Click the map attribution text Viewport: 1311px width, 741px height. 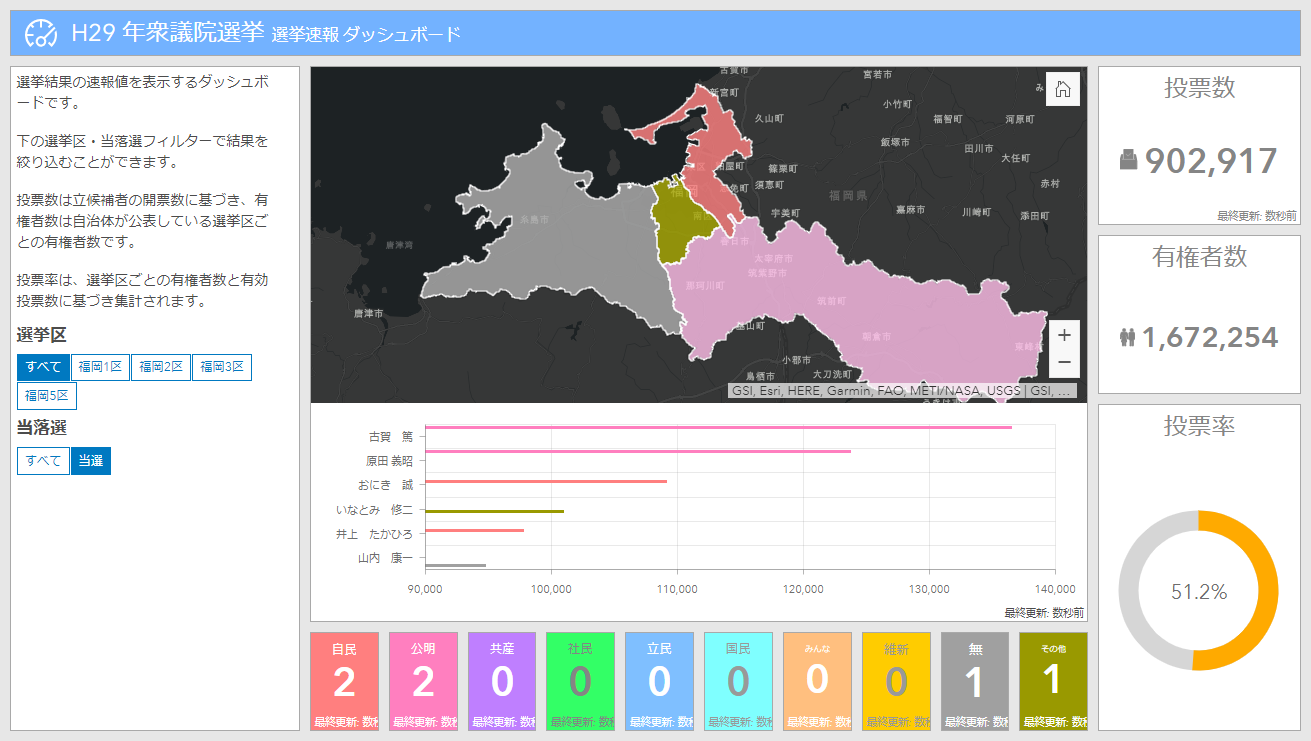(902, 391)
